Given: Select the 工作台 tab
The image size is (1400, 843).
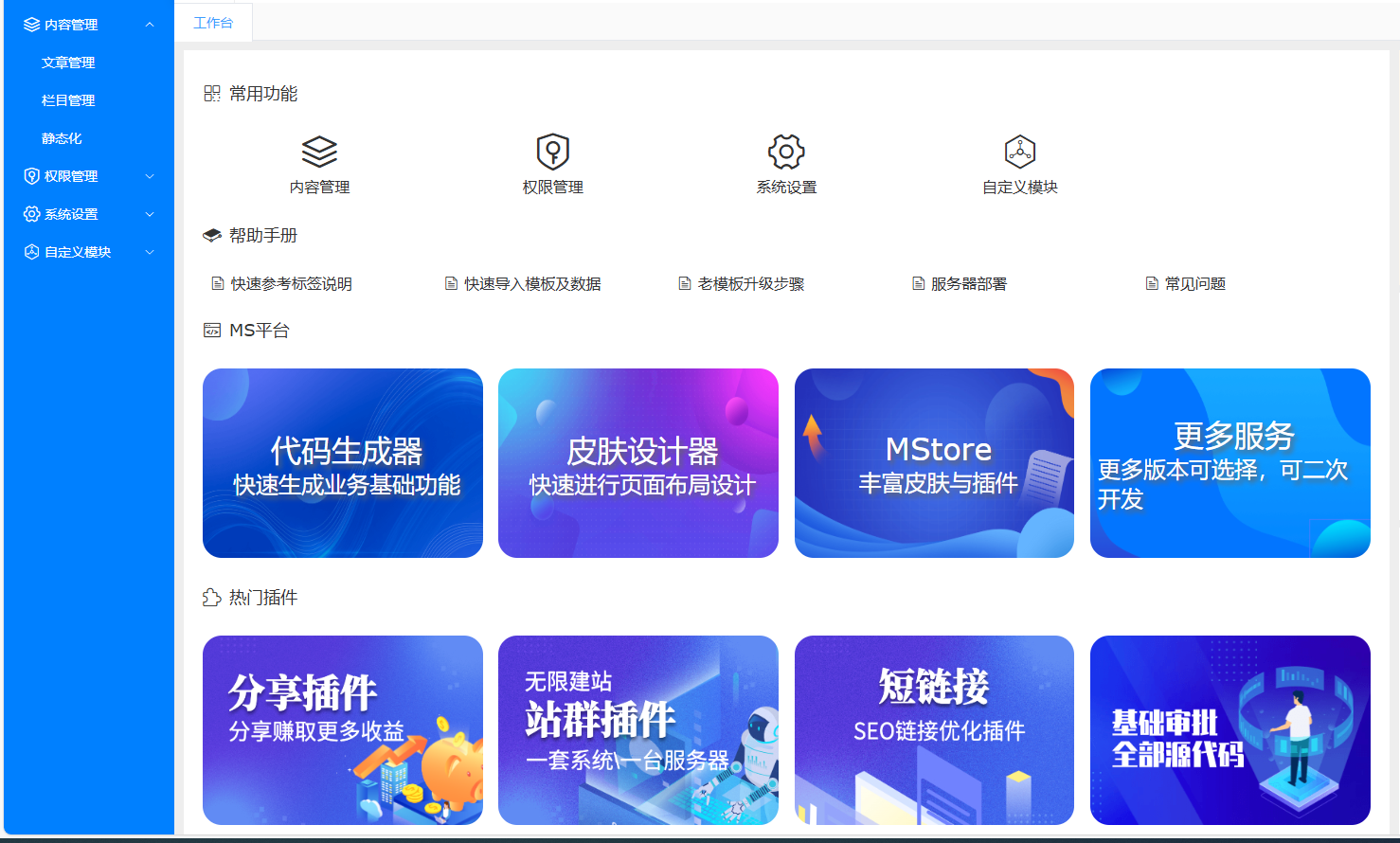Looking at the screenshot, I should [213, 23].
